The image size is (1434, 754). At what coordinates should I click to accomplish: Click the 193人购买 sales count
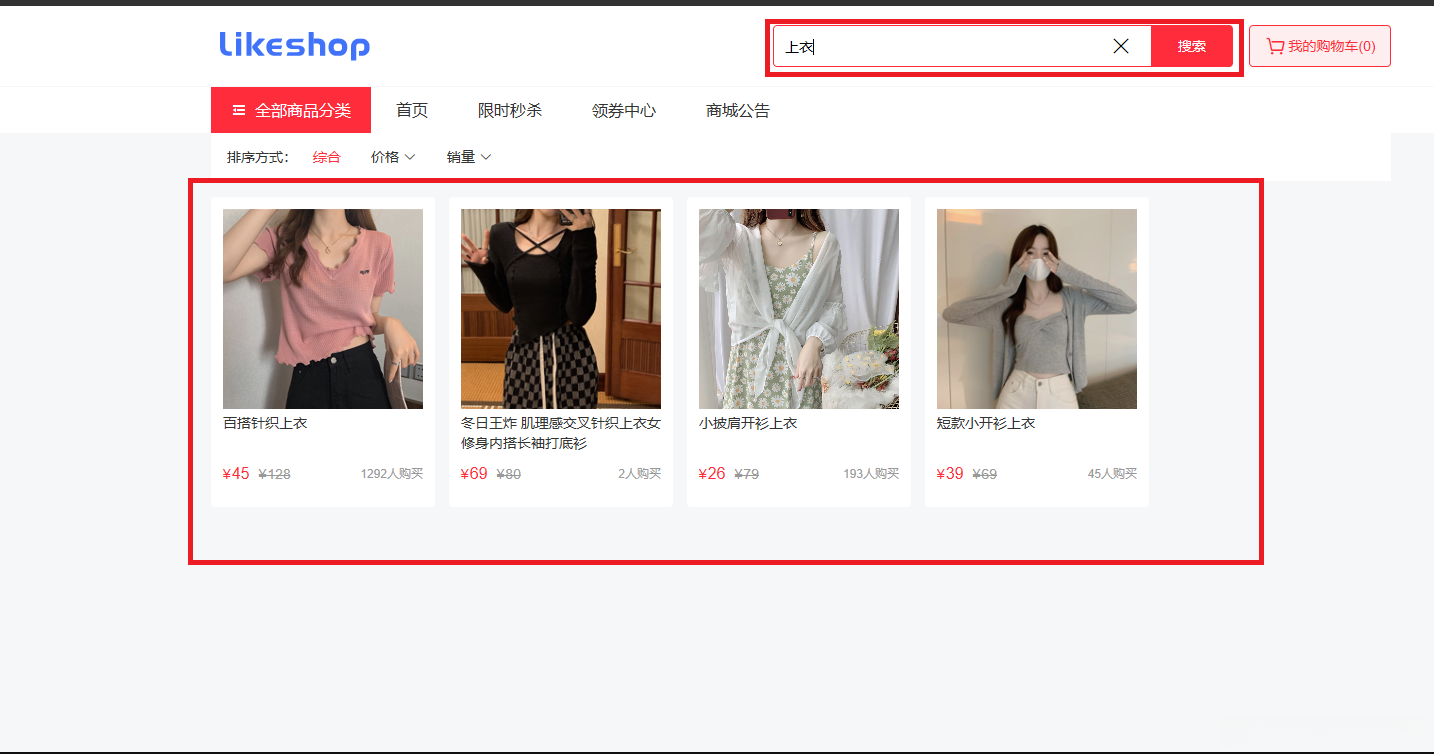tap(871, 474)
